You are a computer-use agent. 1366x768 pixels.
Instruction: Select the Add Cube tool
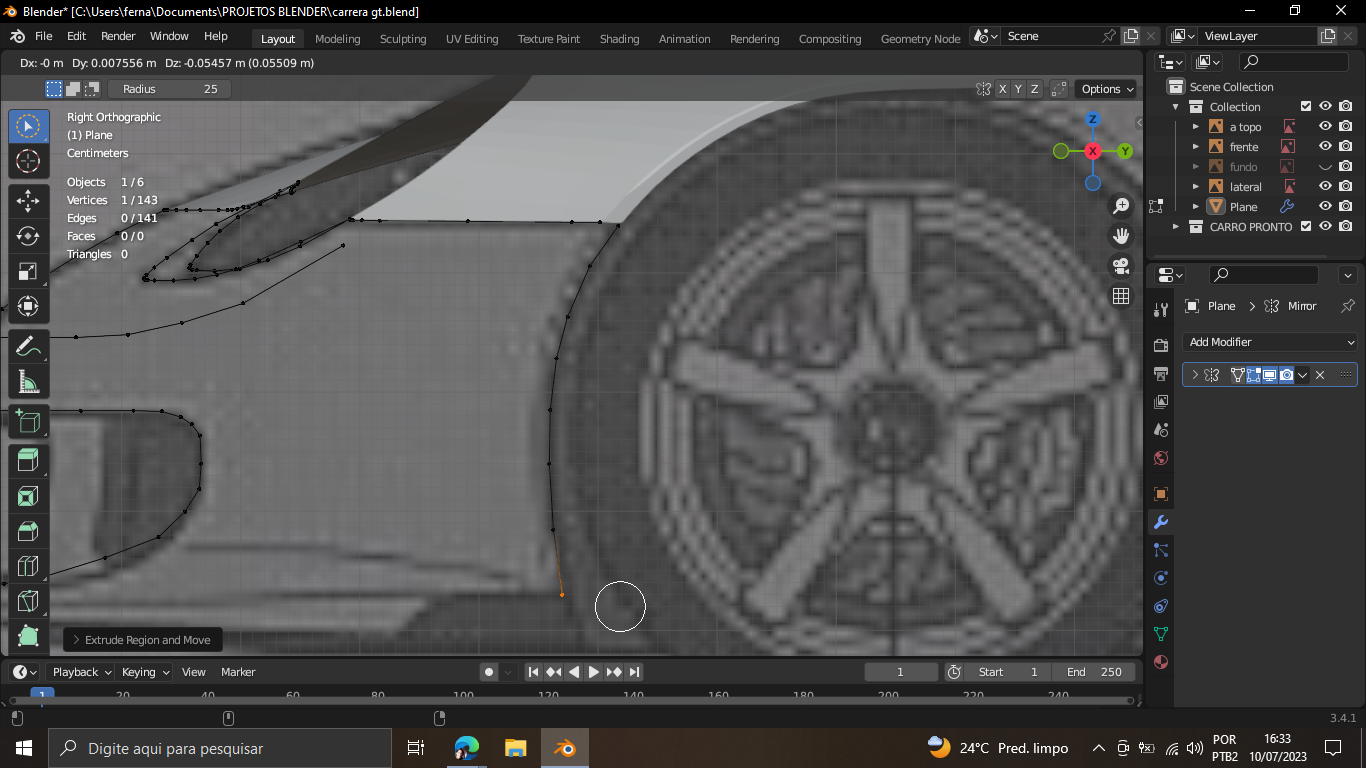click(28, 421)
